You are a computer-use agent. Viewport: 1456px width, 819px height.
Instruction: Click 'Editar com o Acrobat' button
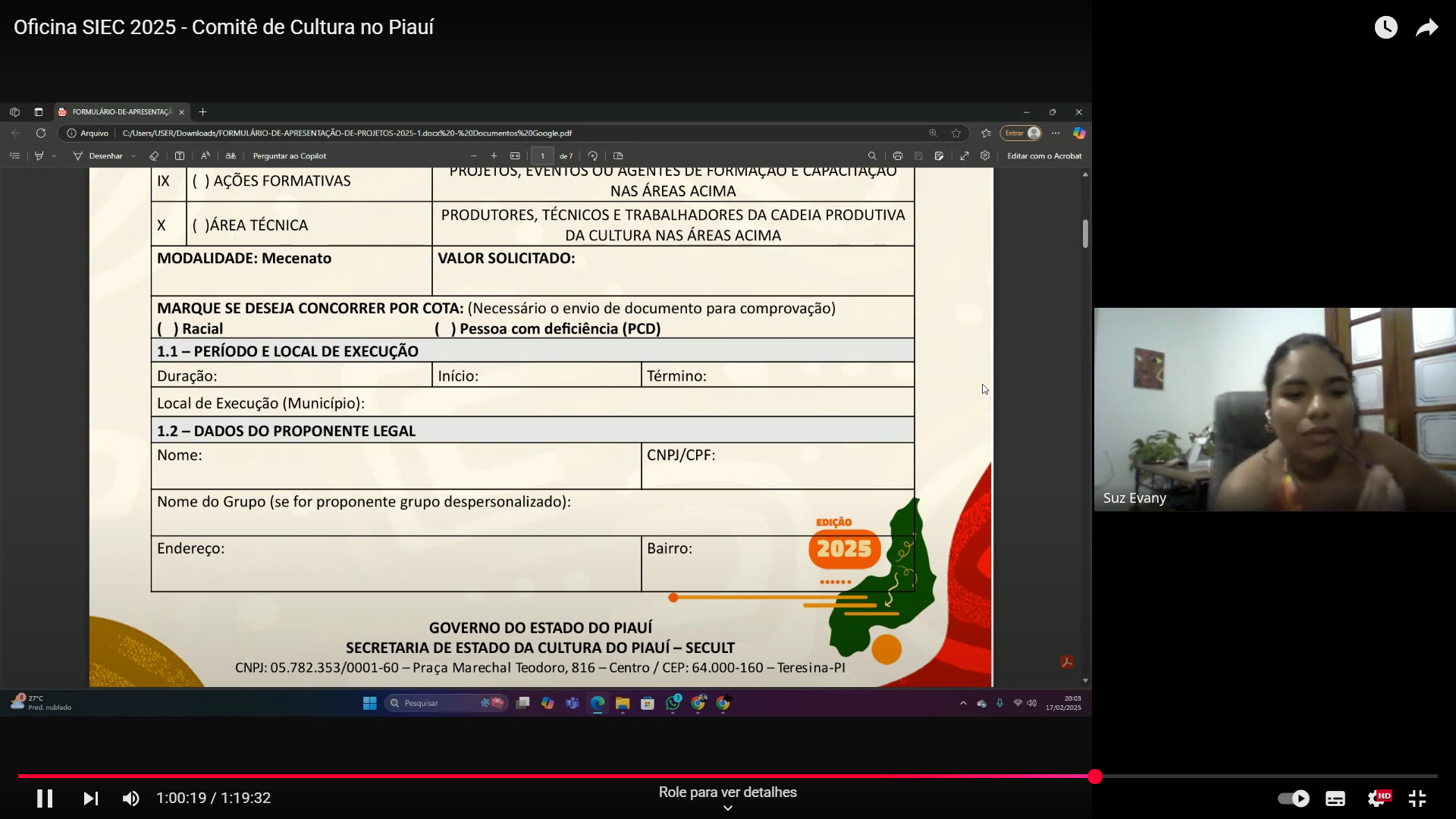click(x=1043, y=156)
